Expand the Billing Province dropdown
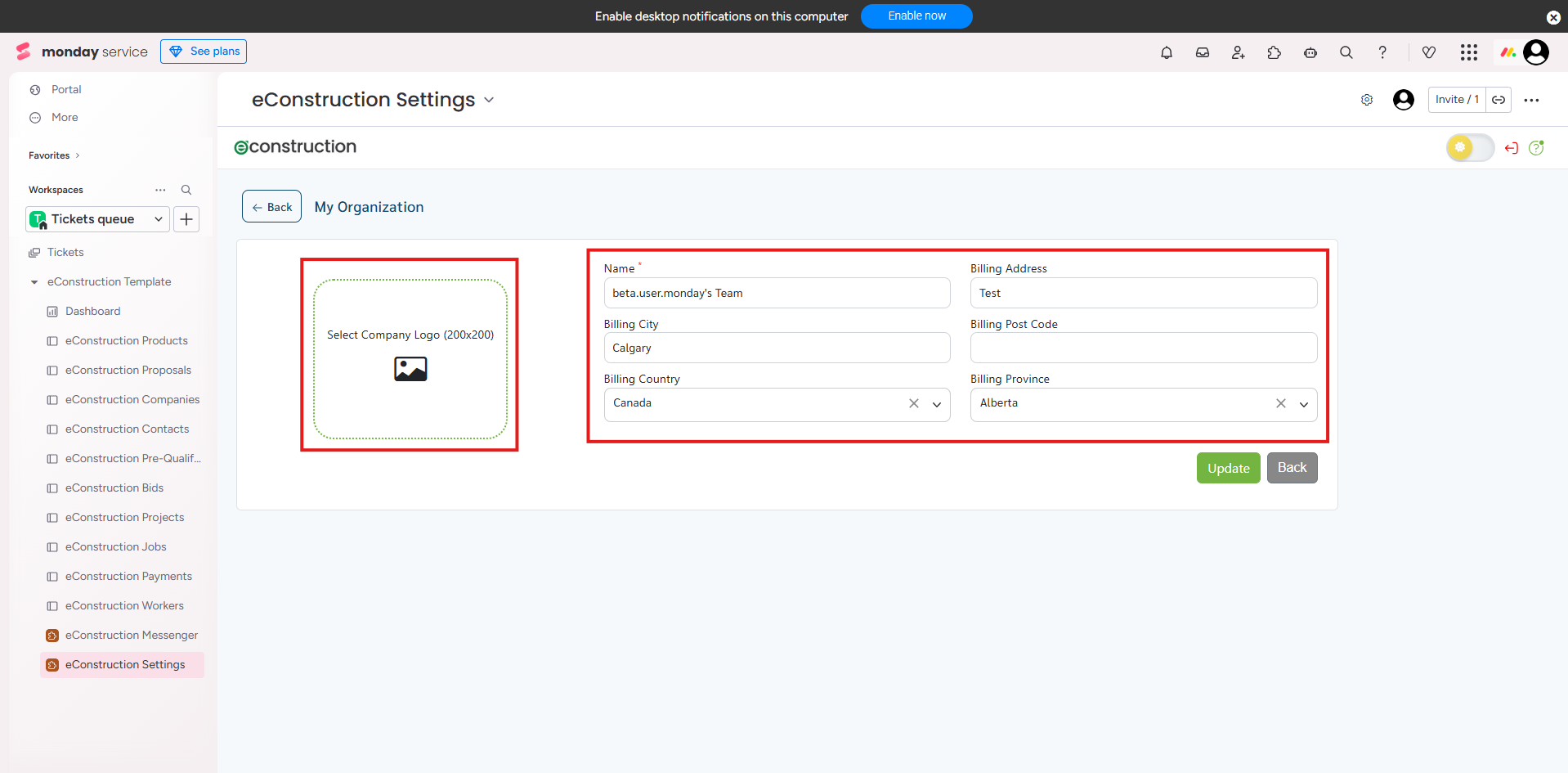Viewport: 1568px width, 773px height. click(1304, 404)
